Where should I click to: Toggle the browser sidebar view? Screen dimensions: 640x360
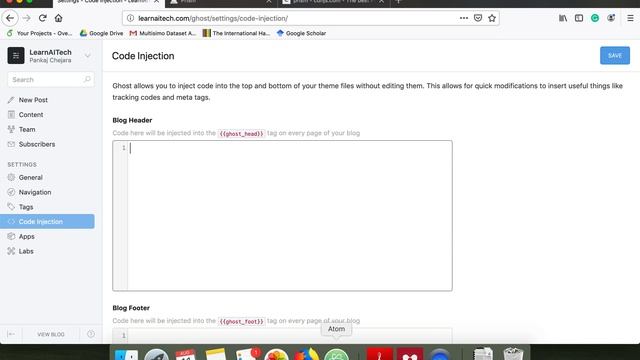tap(579, 18)
